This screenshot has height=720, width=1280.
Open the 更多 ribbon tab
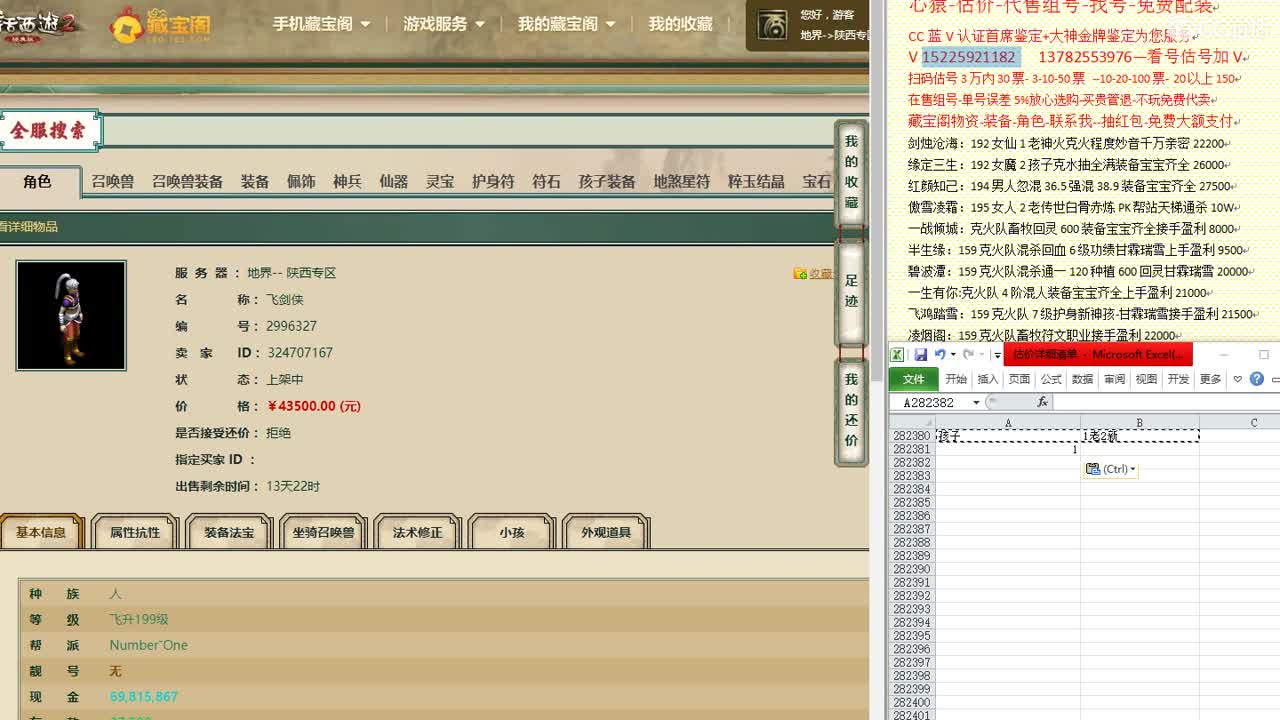point(1210,379)
